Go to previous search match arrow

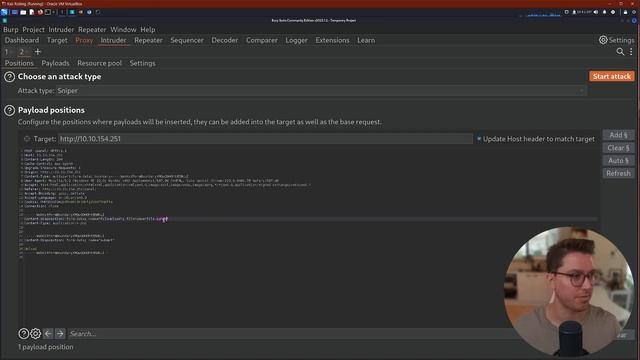pyautogui.click(x=48, y=333)
